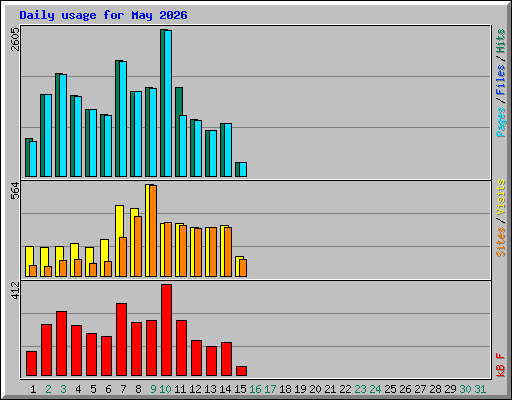Click day label 21 on the x-axis
512x400 pixels.
(x=330, y=389)
